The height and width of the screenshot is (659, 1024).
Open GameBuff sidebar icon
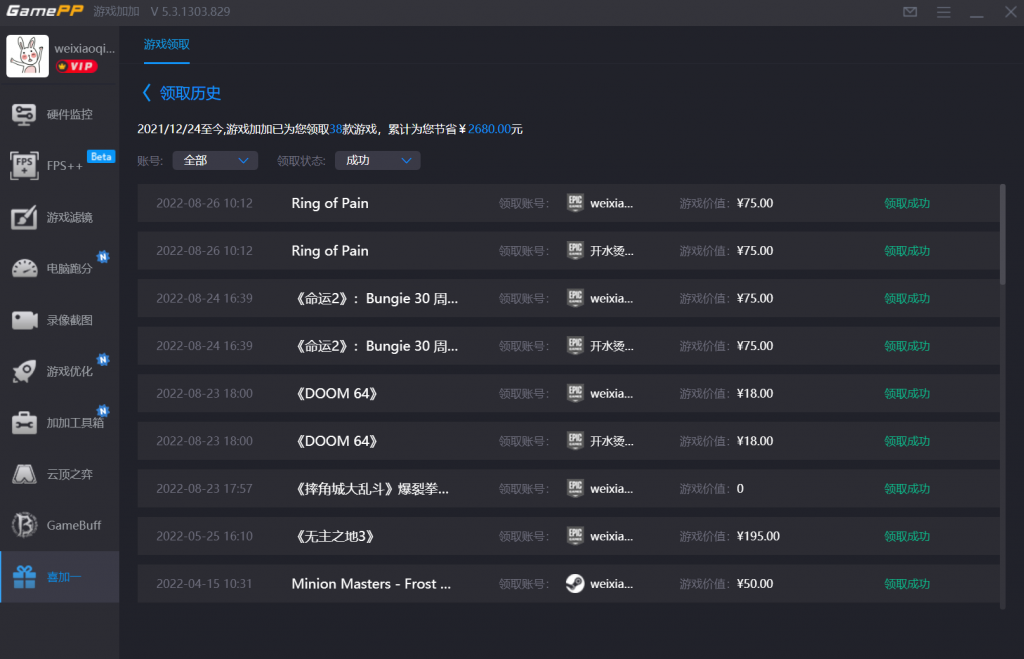(24, 525)
